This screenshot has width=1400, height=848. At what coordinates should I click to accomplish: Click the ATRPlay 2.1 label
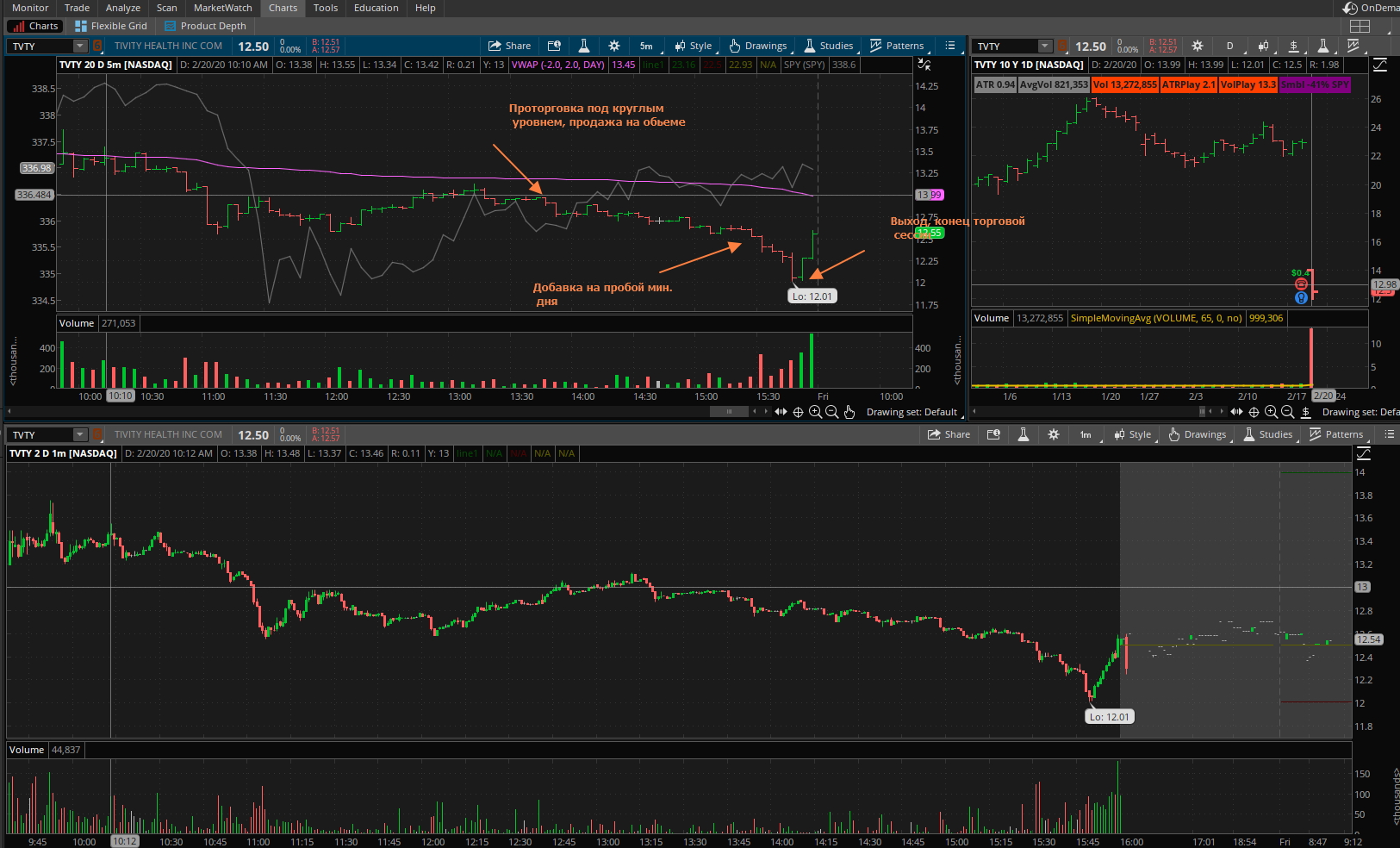click(x=1188, y=84)
